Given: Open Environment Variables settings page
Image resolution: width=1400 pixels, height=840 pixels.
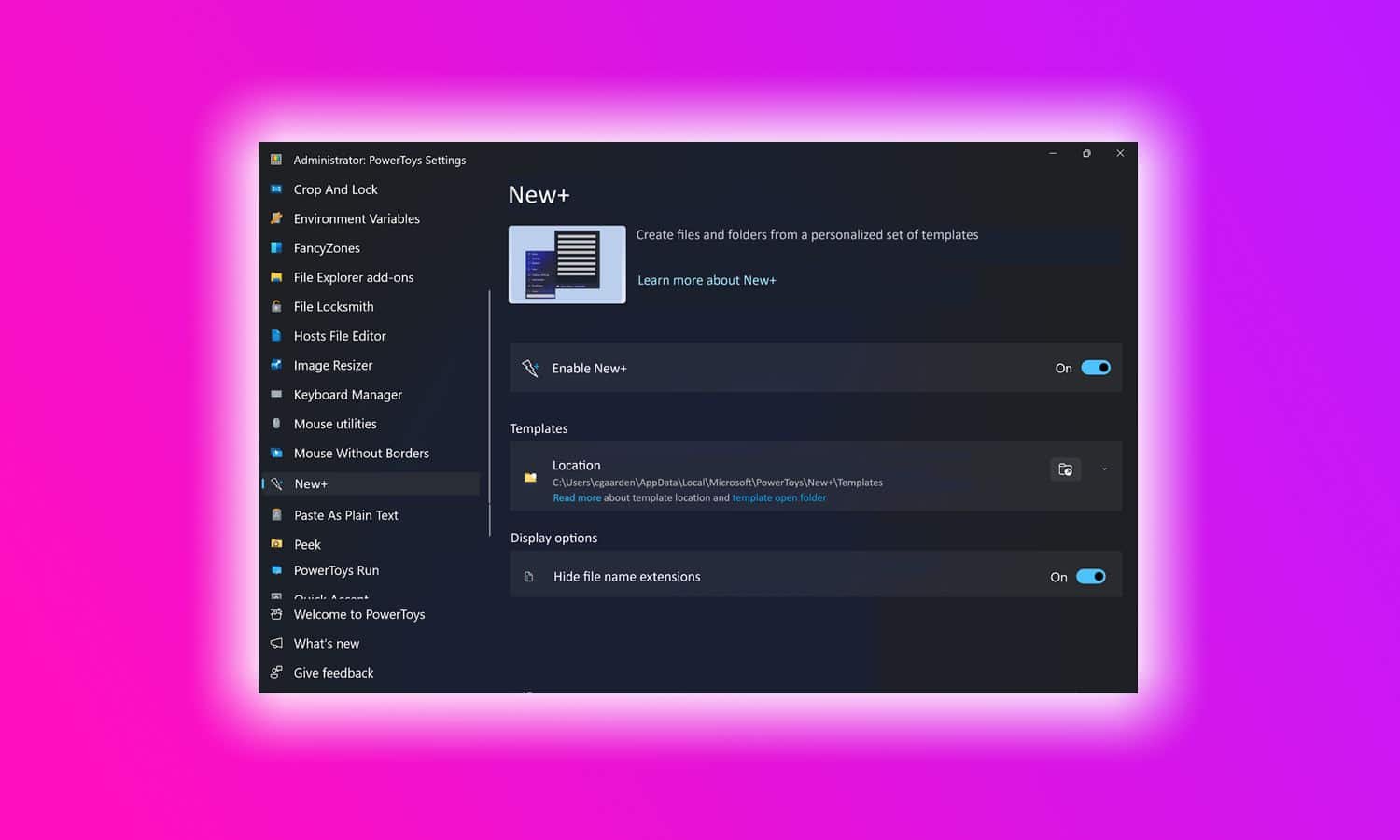Looking at the screenshot, I should (357, 218).
